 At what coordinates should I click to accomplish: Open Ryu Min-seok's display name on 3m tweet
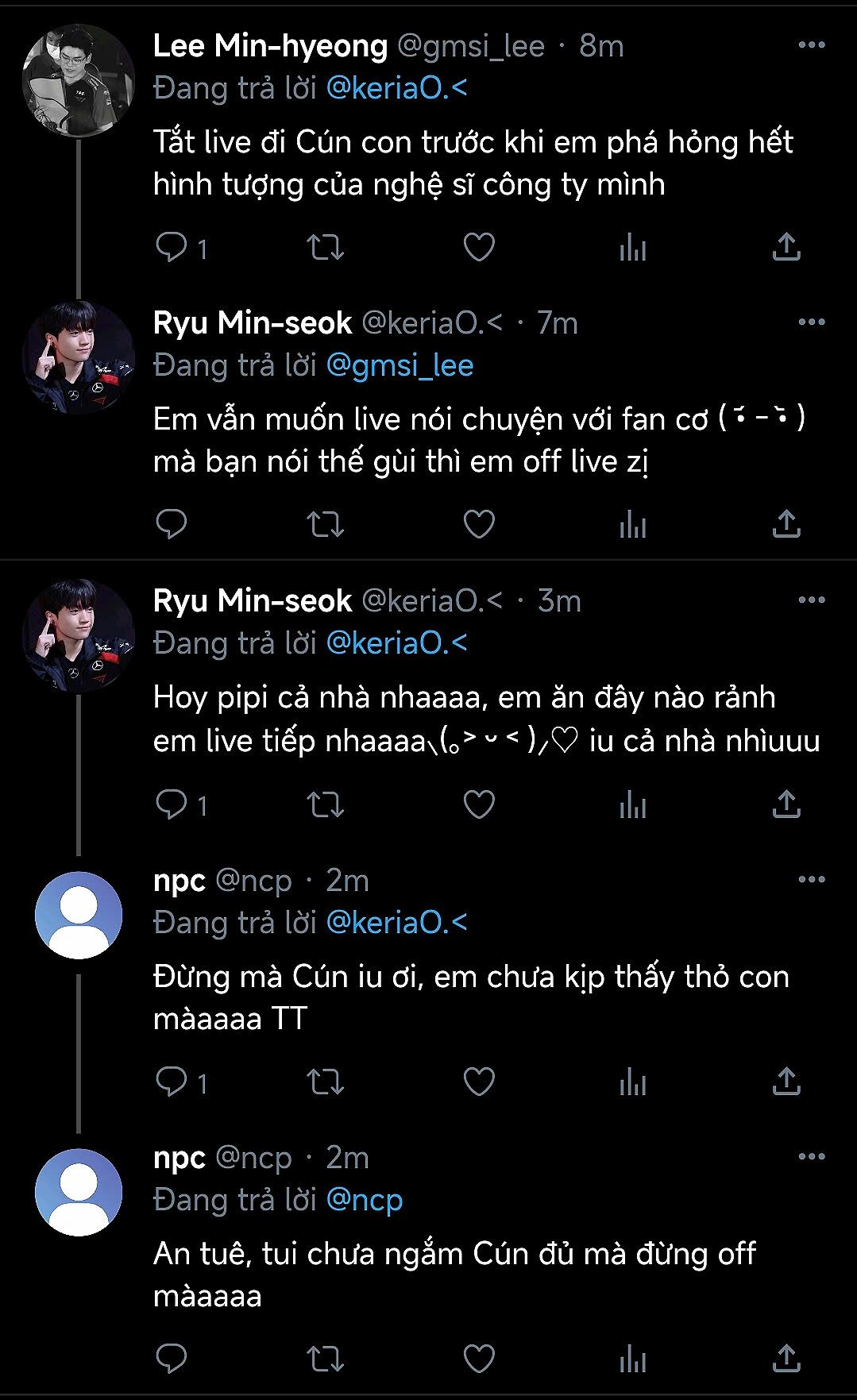point(253,601)
